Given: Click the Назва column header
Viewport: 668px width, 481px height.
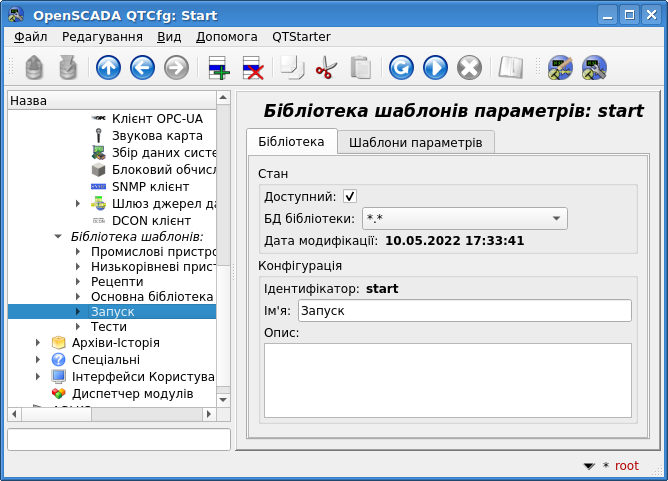Looking at the screenshot, I should [x=112, y=101].
